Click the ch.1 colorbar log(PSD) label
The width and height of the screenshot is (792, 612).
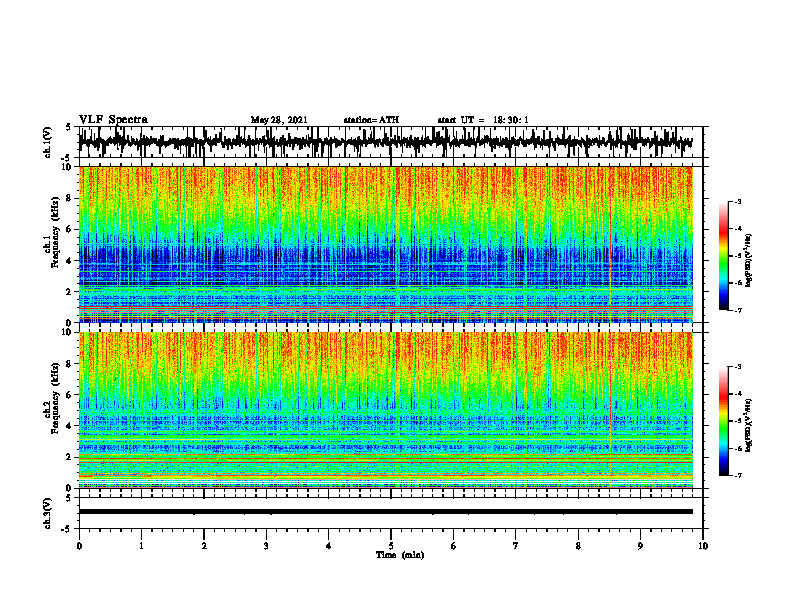(749, 261)
